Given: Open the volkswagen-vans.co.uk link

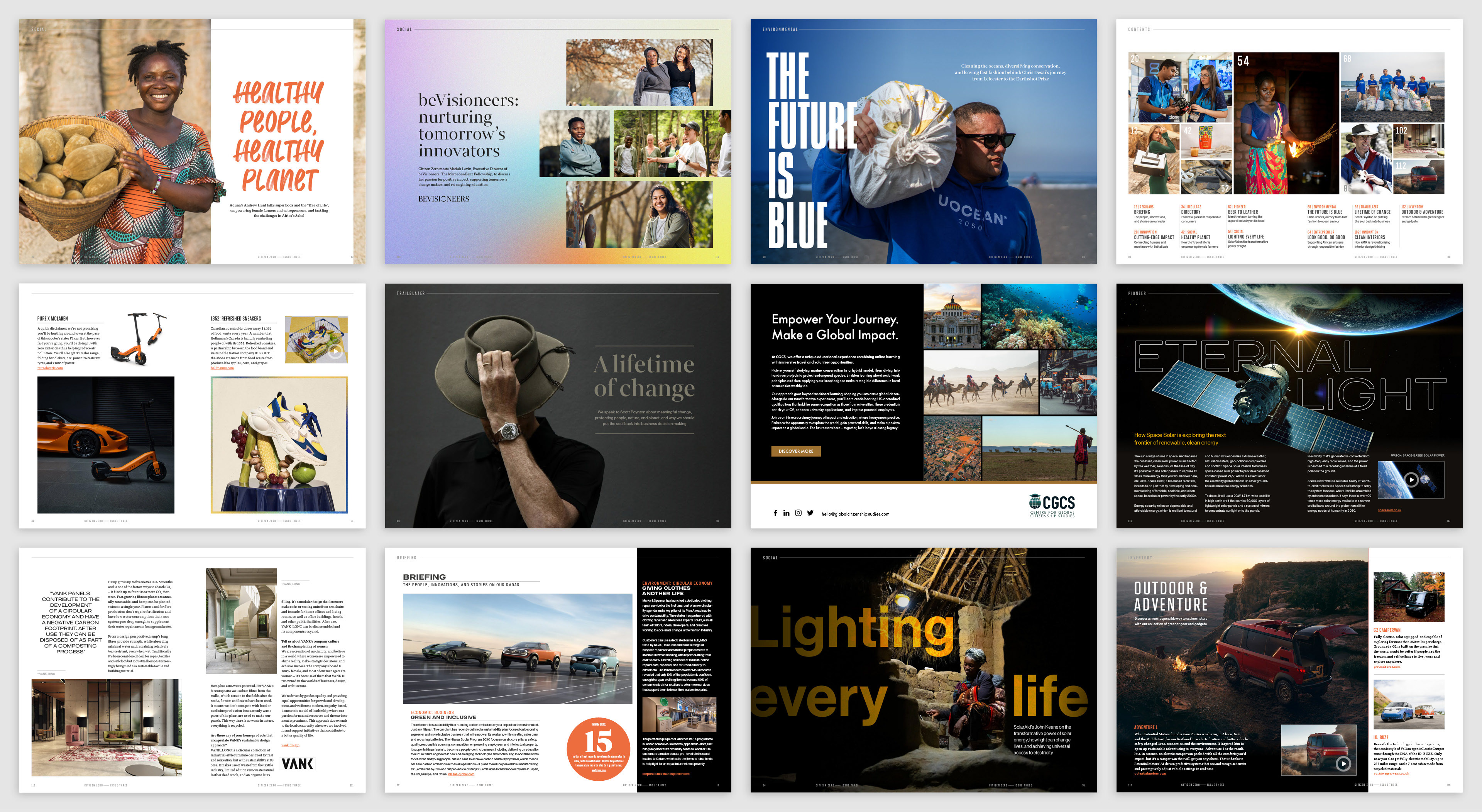Looking at the screenshot, I should click(1391, 773).
